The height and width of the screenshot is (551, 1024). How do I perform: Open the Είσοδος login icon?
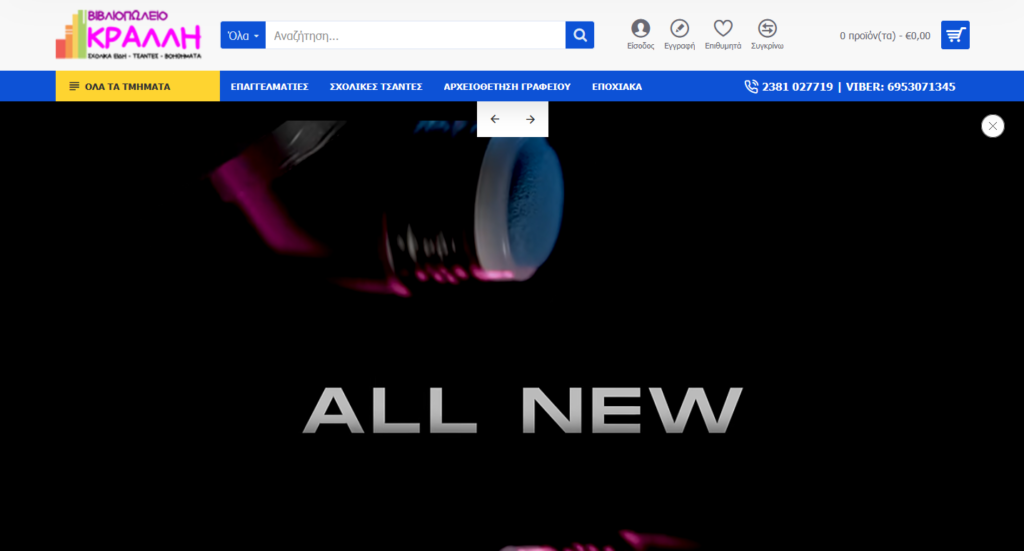pos(640,29)
